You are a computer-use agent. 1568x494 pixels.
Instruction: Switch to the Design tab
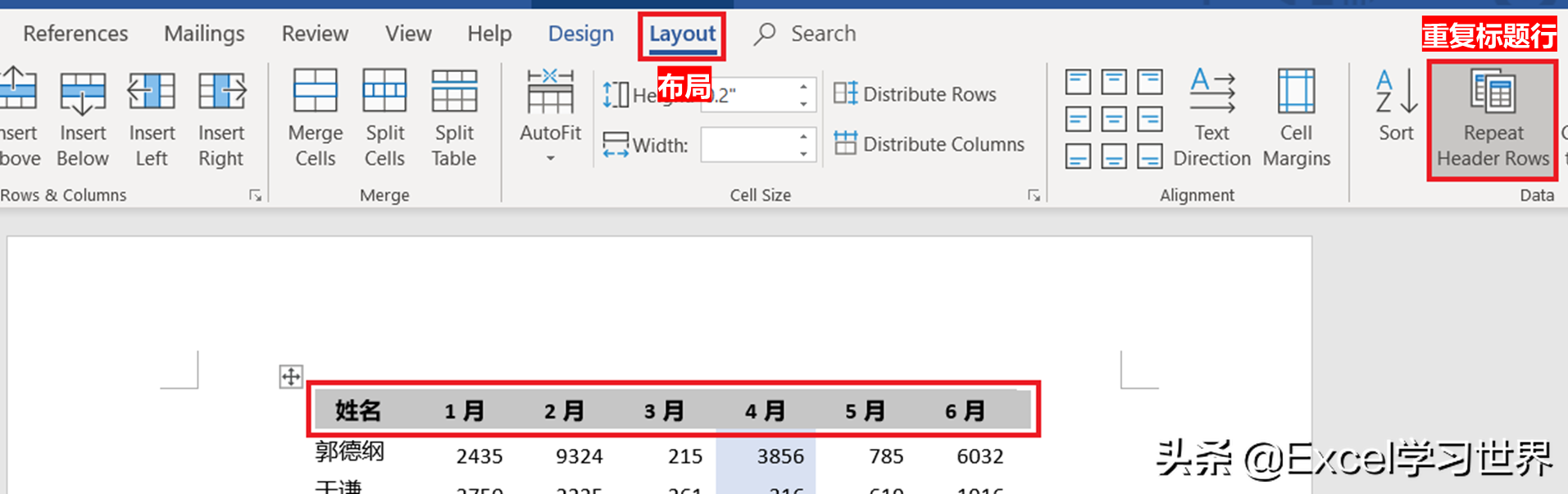tap(580, 34)
